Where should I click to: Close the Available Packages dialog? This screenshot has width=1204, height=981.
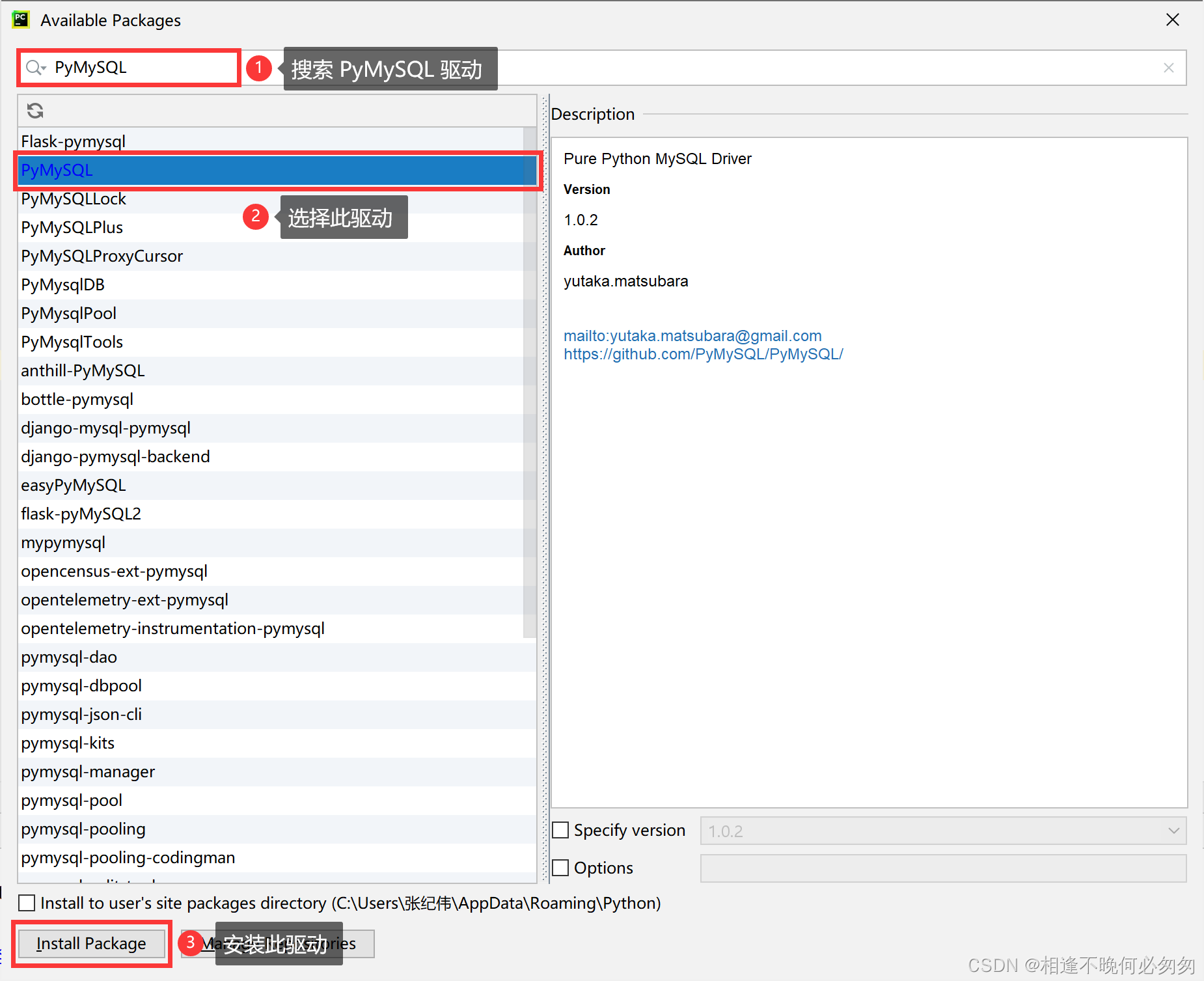(x=1173, y=20)
